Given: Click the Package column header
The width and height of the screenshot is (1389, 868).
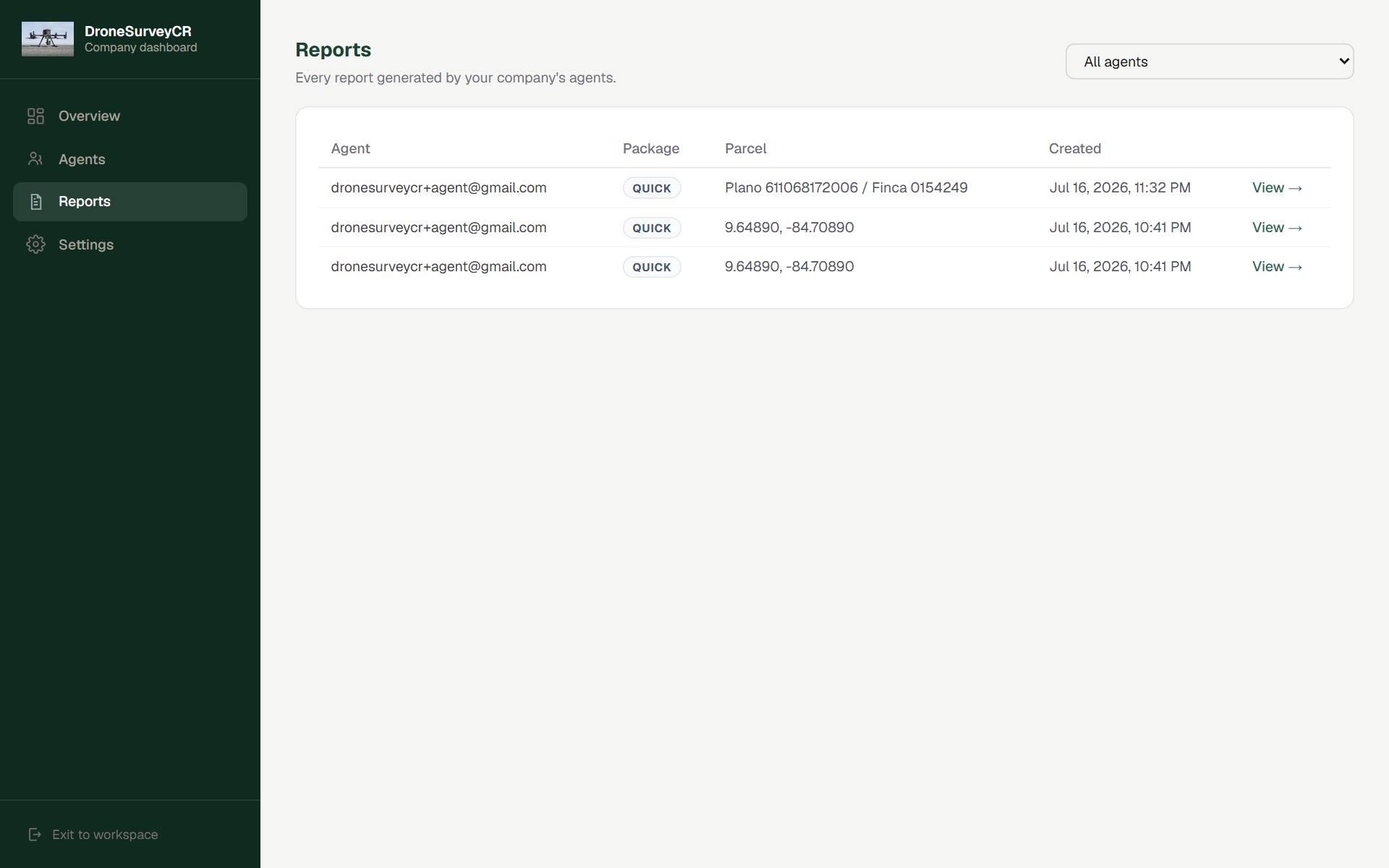Looking at the screenshot, I should [651, 148].
